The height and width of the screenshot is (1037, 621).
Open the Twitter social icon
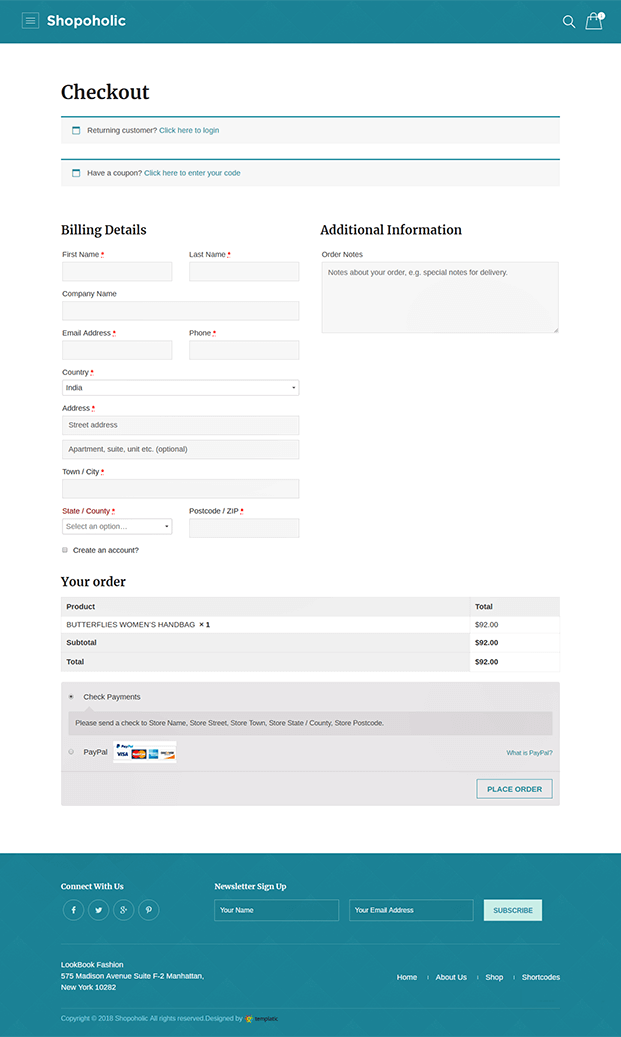[98, 910]
